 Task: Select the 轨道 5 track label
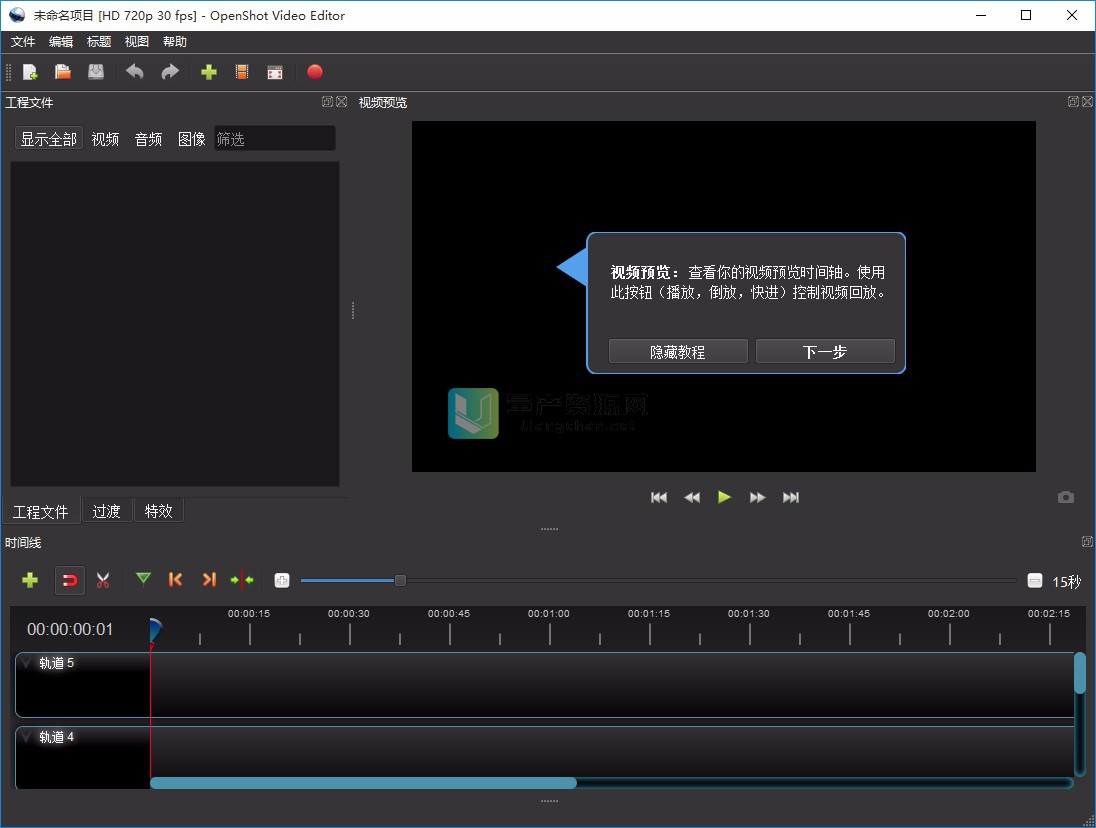(x=57, y=662)
